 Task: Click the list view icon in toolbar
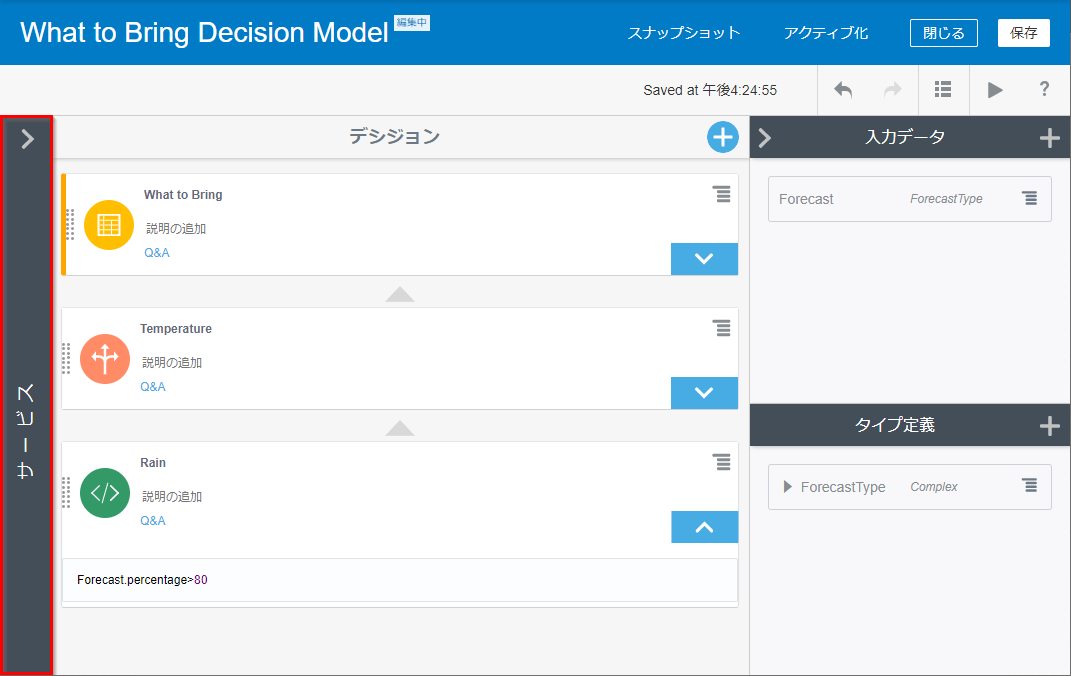[943, 90]
